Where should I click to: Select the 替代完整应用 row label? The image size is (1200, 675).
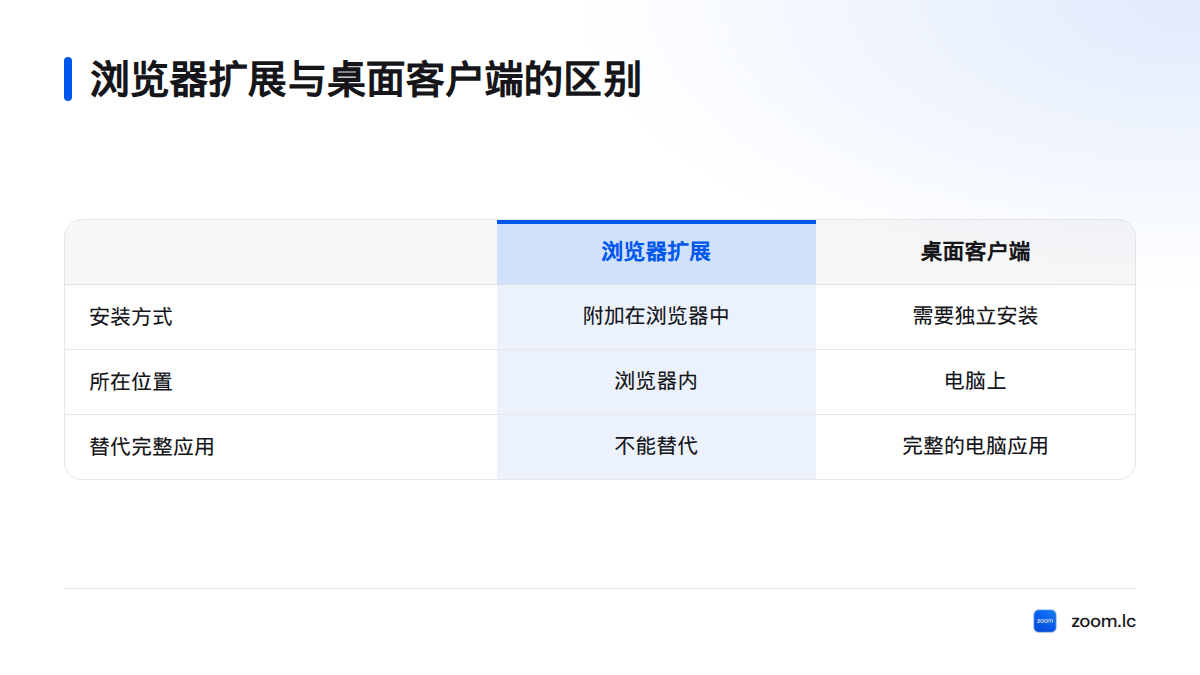pos(152,447)
